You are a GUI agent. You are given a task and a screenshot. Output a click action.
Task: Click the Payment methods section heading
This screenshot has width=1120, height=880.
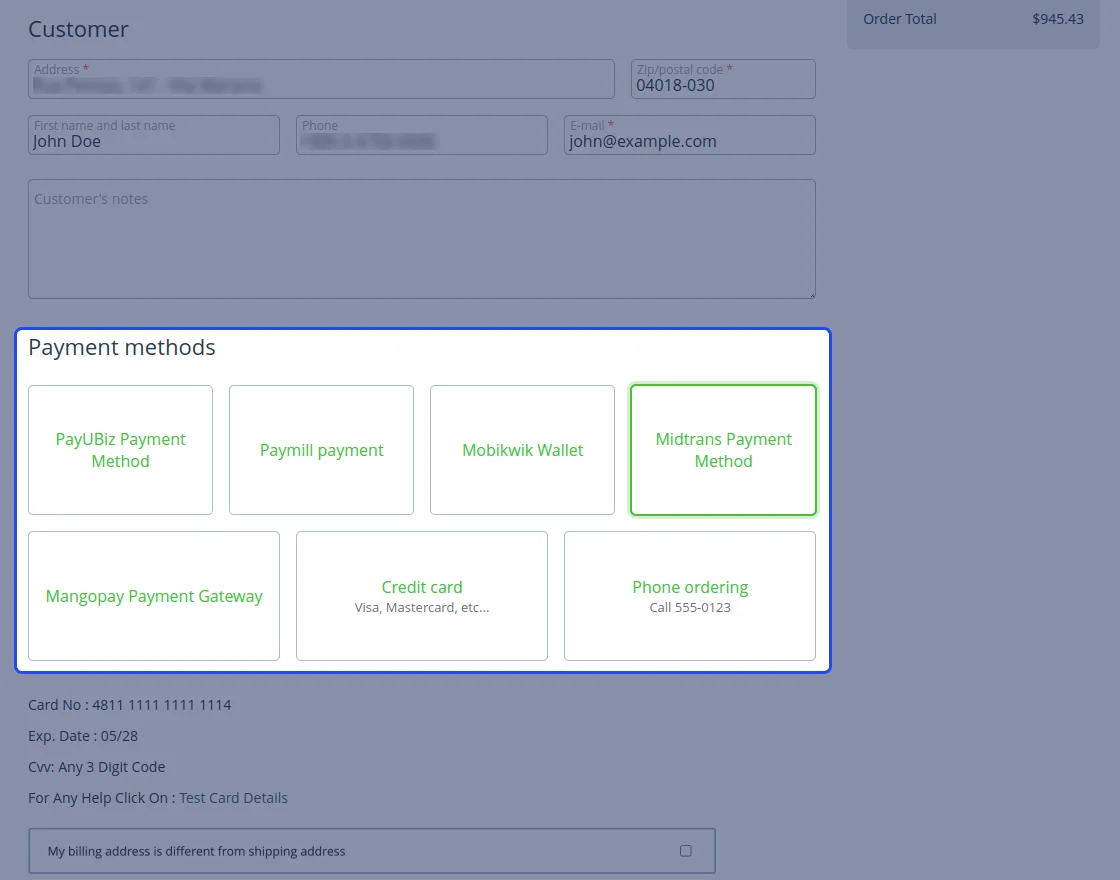tap(122, 348)
